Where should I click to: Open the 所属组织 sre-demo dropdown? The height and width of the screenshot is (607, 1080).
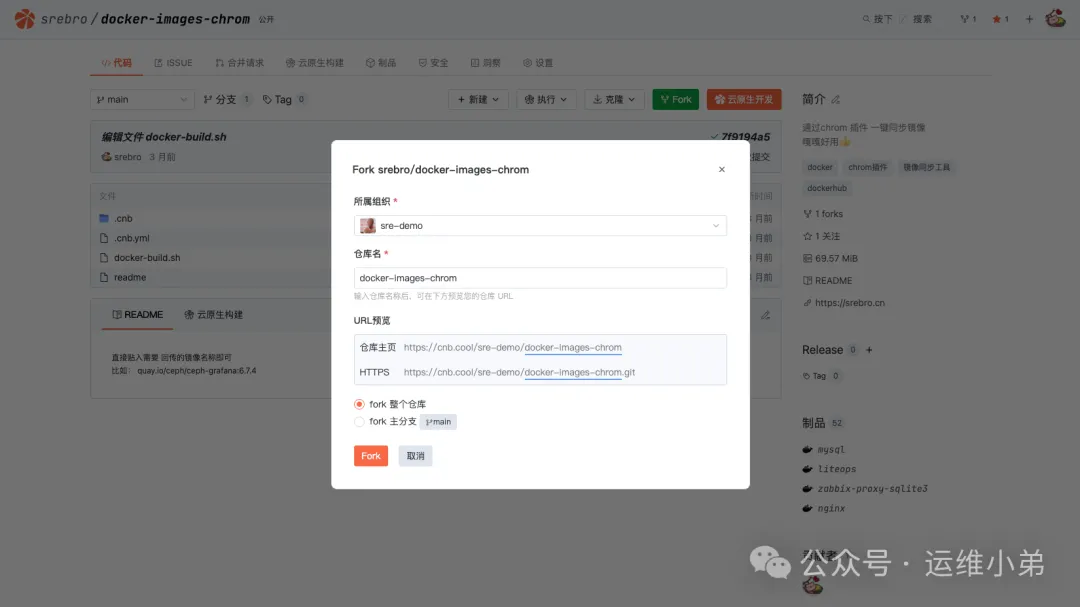540,225
